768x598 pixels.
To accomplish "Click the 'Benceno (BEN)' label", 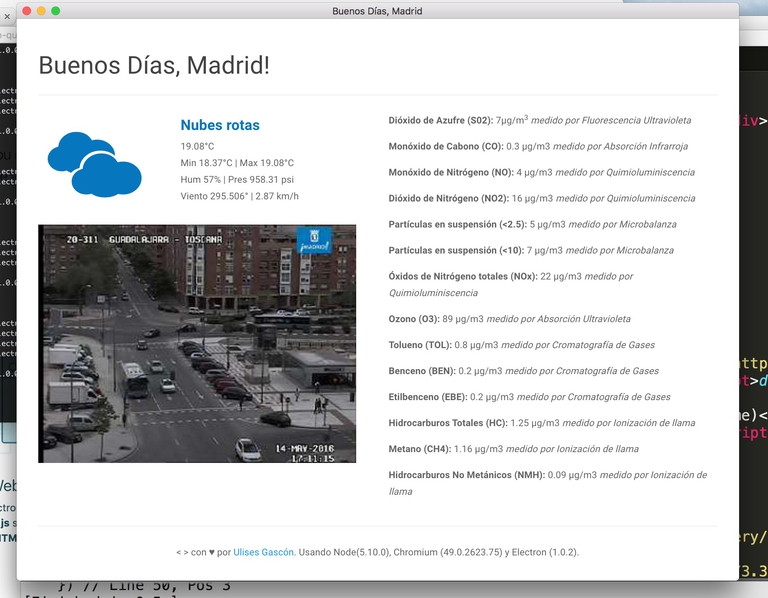I will coord(422,371).
